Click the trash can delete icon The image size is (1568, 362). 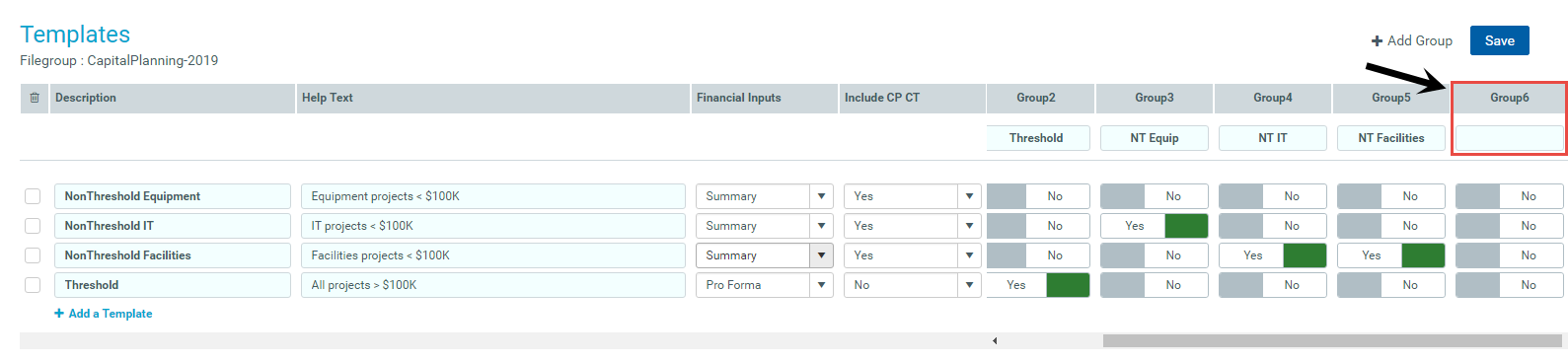35,98
